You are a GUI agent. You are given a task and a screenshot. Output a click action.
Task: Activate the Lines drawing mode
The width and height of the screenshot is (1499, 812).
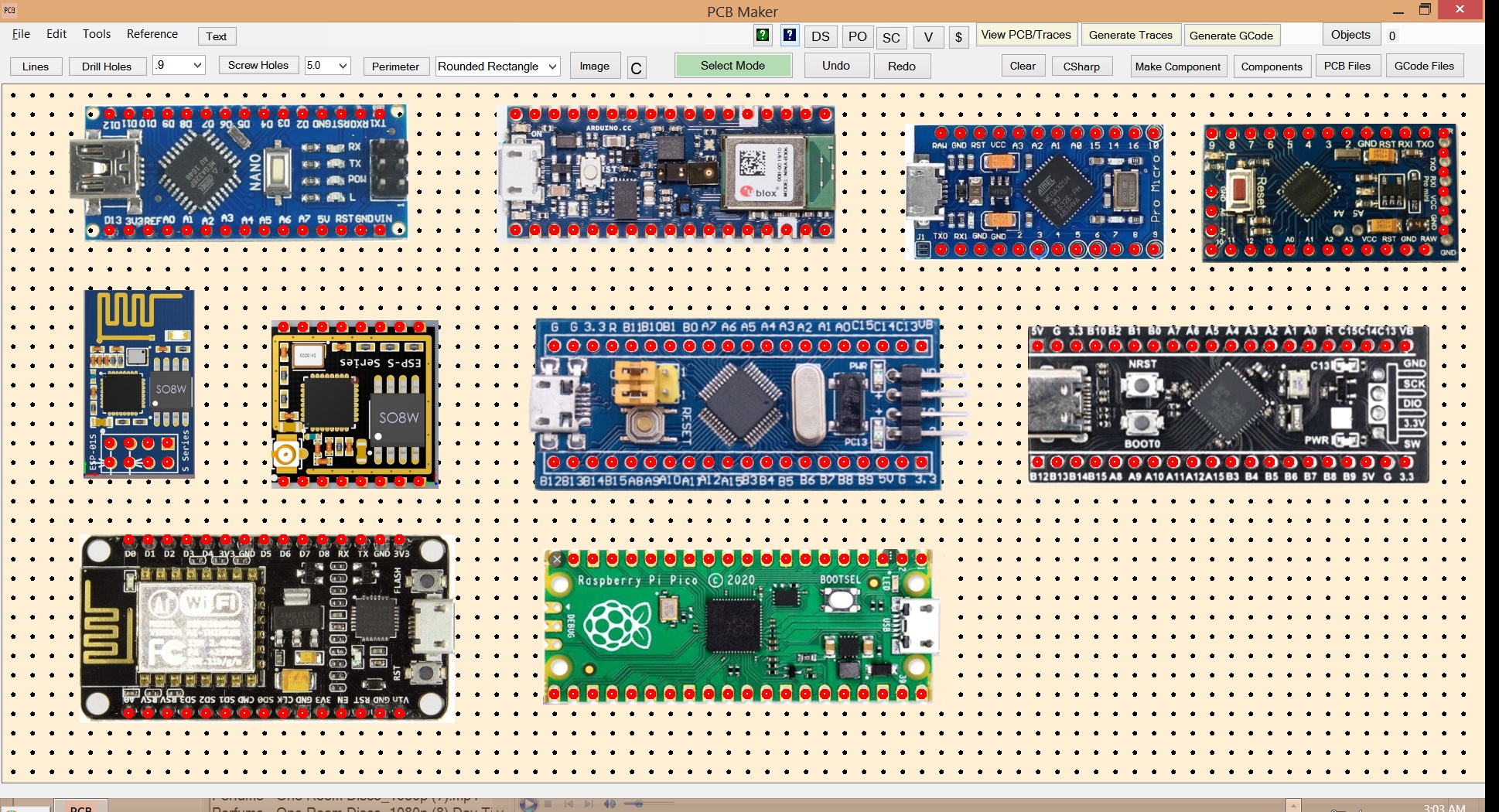36,67
